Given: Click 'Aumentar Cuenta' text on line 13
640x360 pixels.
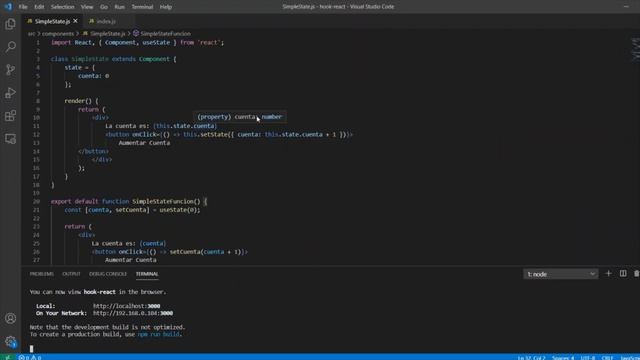Looking at the screenshot, I should coord(144,143).
